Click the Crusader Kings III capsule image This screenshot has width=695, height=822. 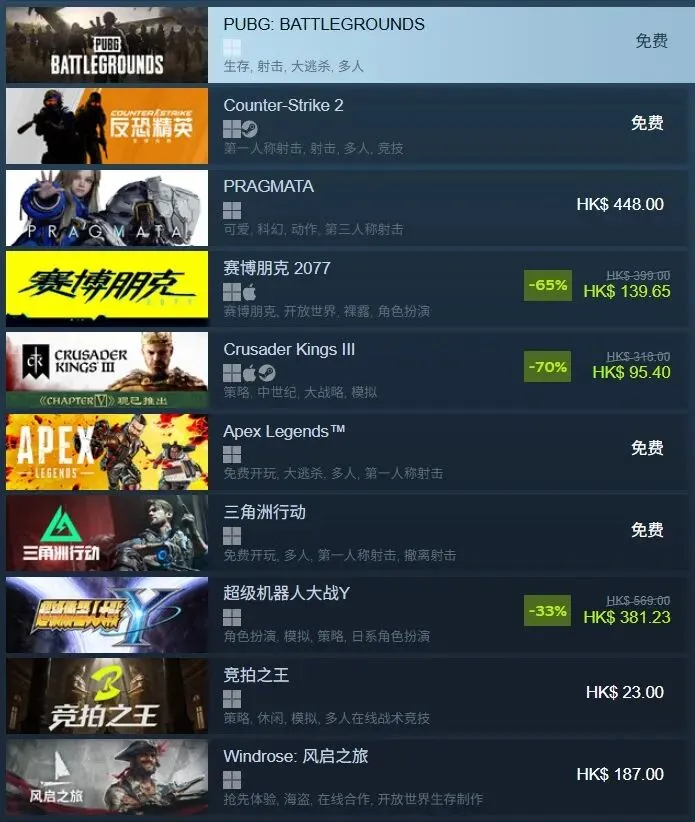[x=107, y=370]
